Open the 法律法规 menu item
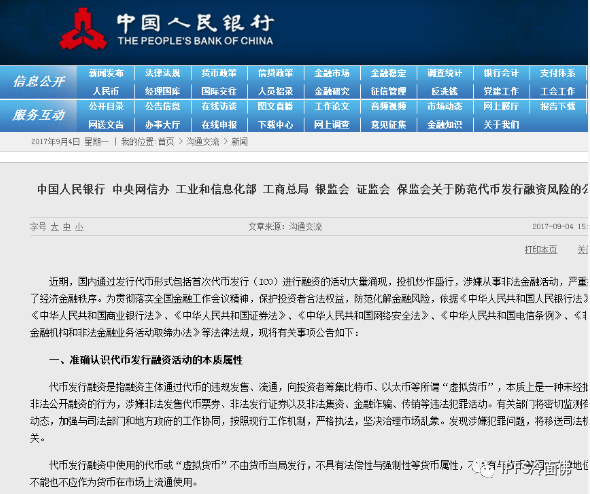590x494 pixels. [x=163, y=73]
